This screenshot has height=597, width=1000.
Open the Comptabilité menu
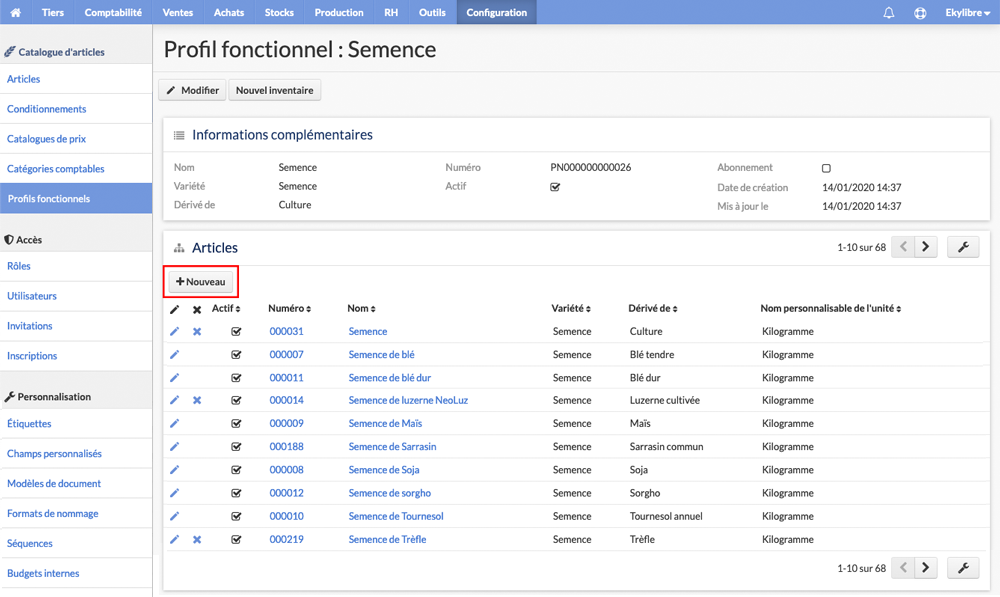[x=113, y=12]
